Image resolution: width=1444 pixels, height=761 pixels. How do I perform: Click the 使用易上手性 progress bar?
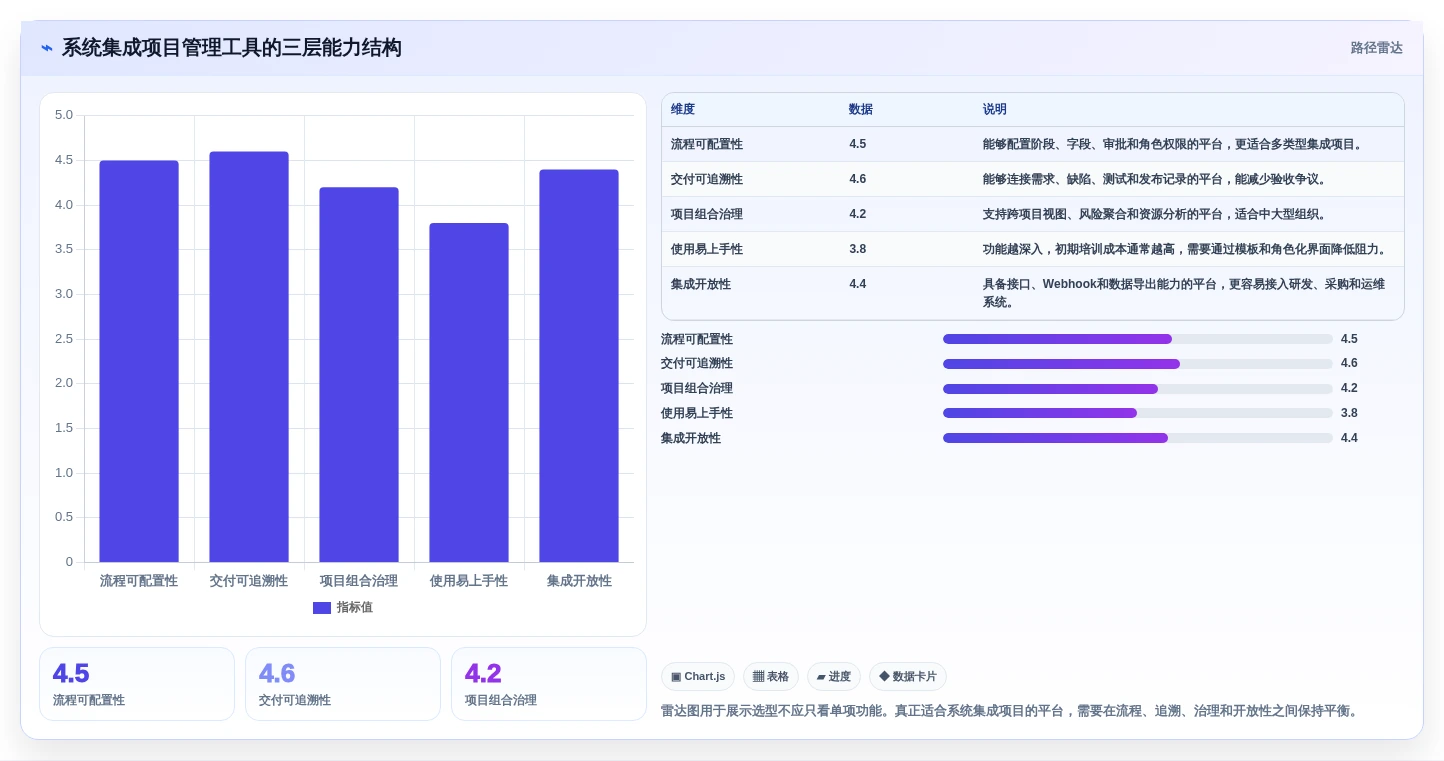[1138, 413]
